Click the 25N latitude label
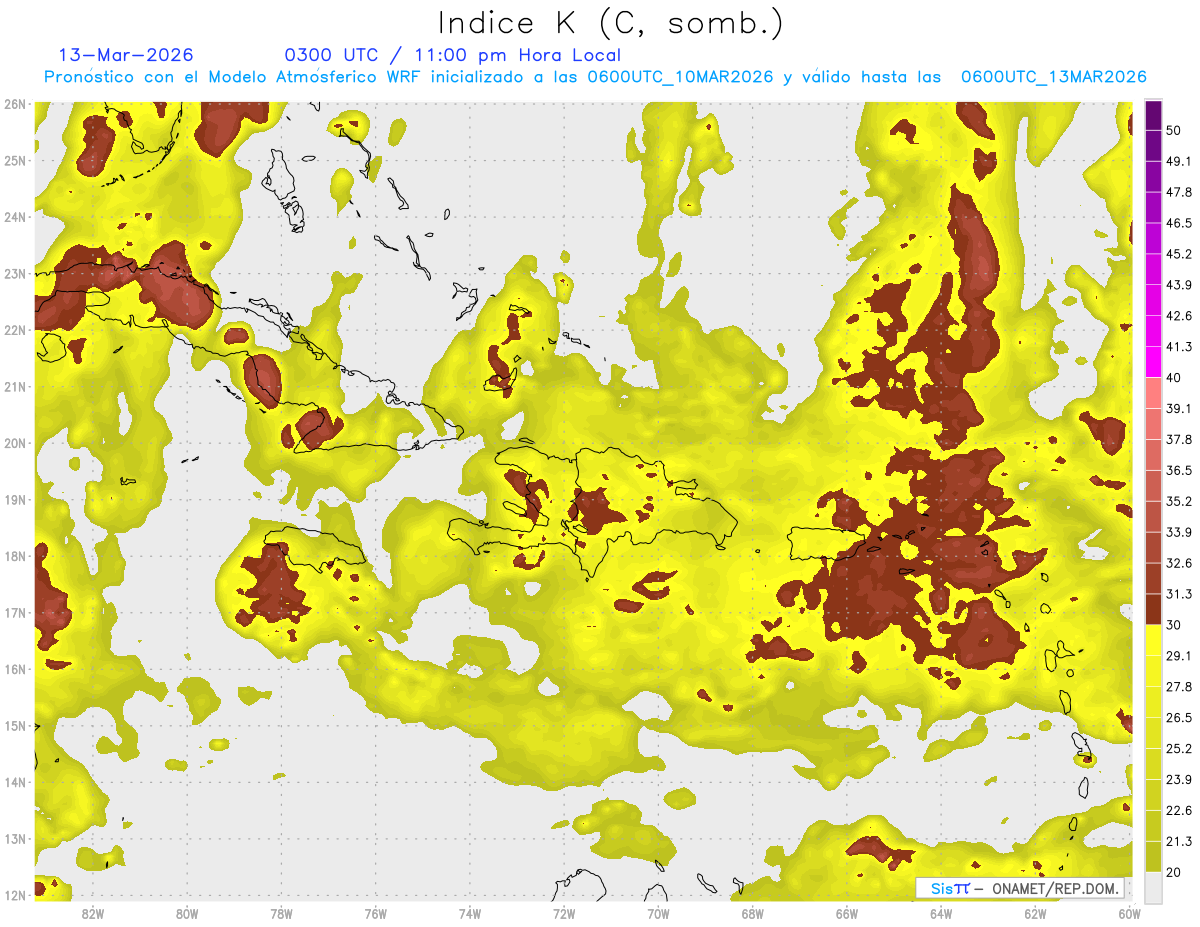Screen dimensions: 1200x927 tap(15, 160)
